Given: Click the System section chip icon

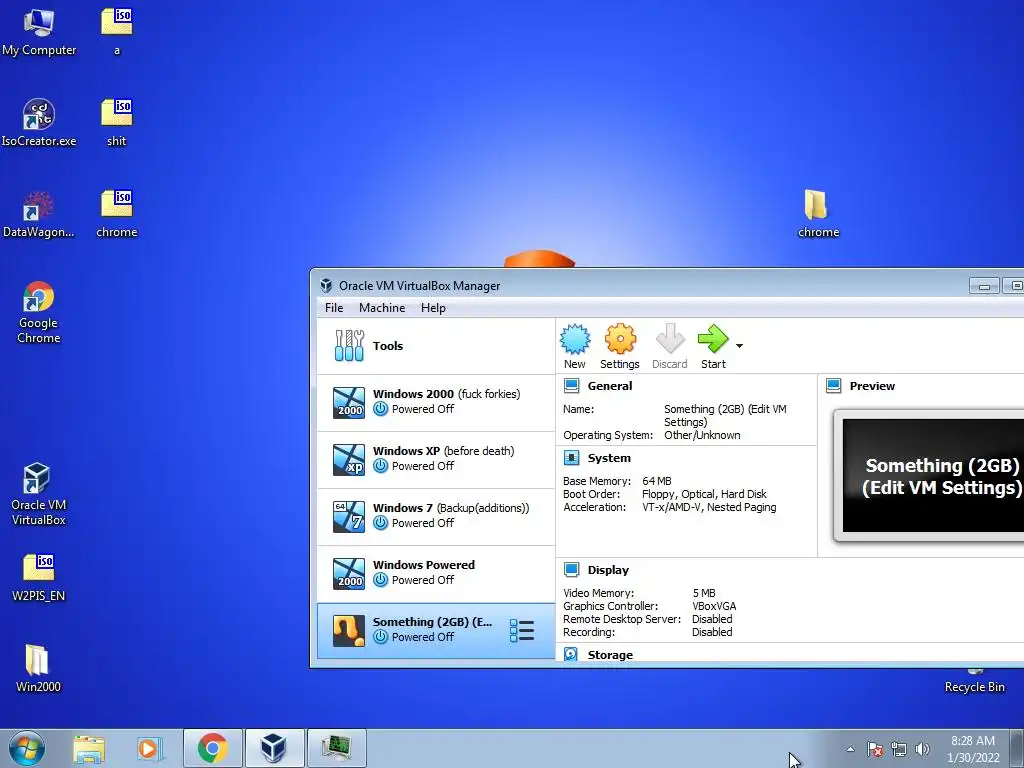Looking at the screenshot, I should (571, 458).
